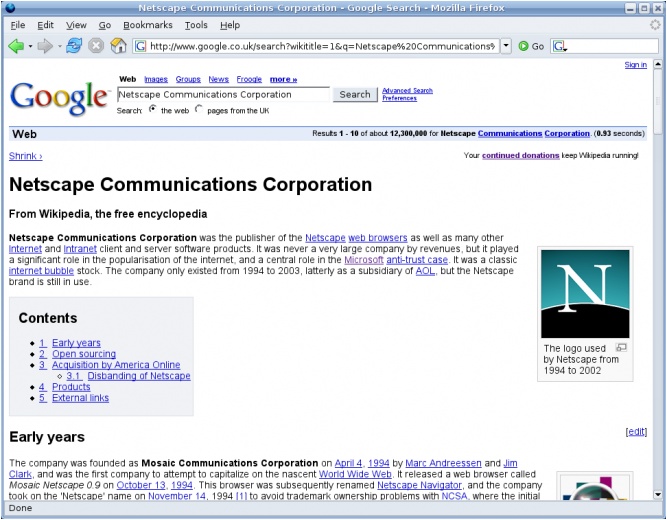Open the Bookmarks menu

(x=148, y=25)
